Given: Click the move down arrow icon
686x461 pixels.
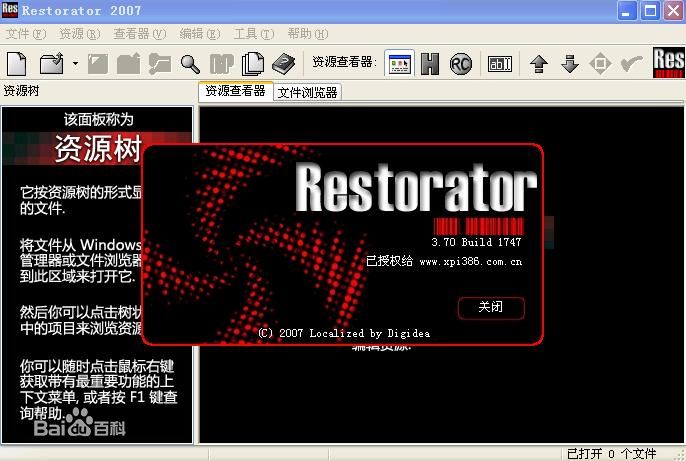Looking at the screenshot, I should coord(570,64).
